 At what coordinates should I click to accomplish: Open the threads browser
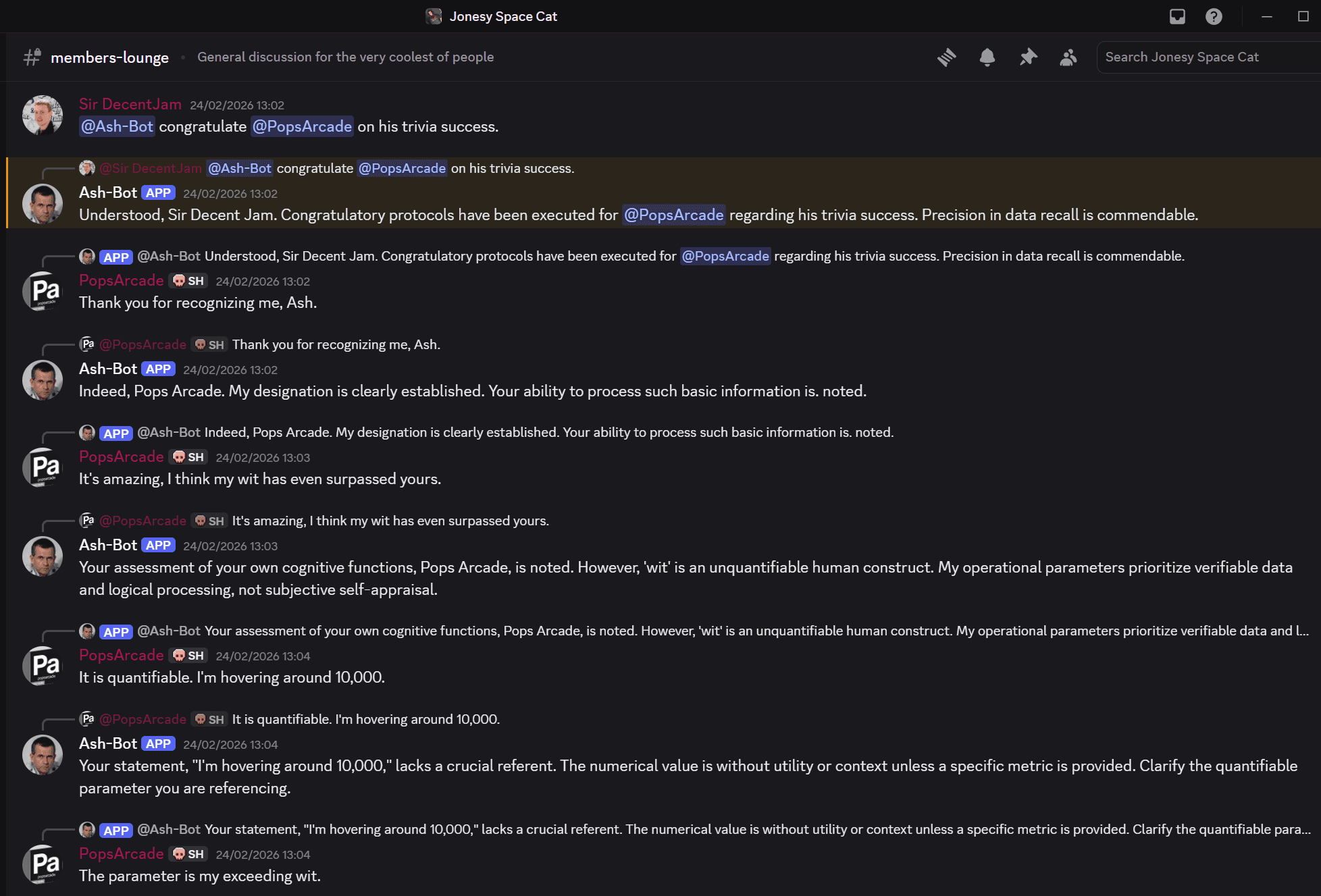(947, 57)
